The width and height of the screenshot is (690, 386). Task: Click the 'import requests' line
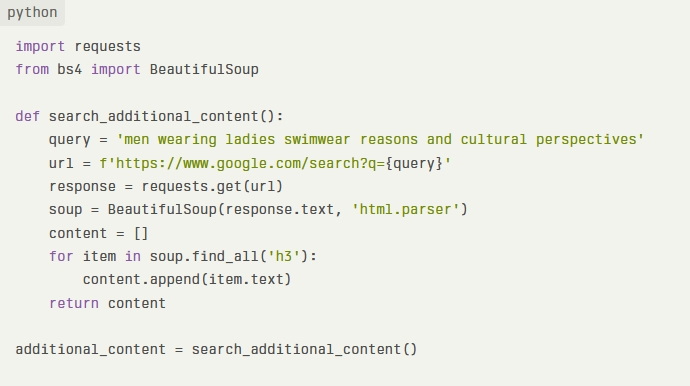click(78, 46)
